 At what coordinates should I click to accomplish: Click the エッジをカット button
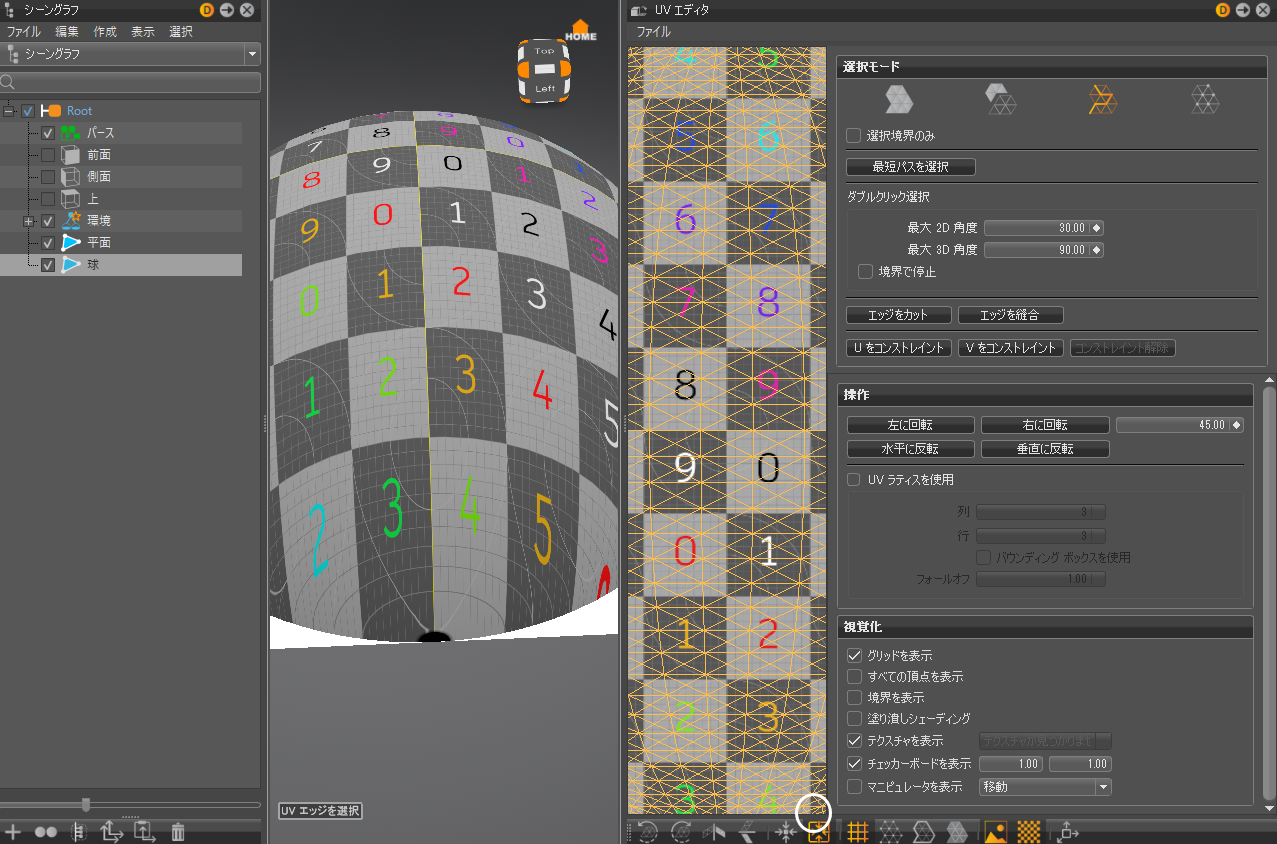(897, 314)
